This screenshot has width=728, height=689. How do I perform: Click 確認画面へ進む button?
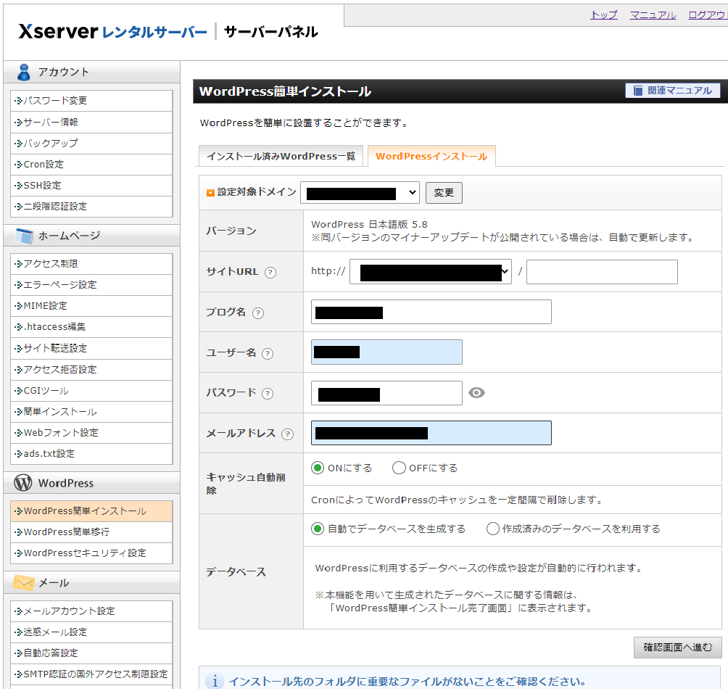click(677, 647)
